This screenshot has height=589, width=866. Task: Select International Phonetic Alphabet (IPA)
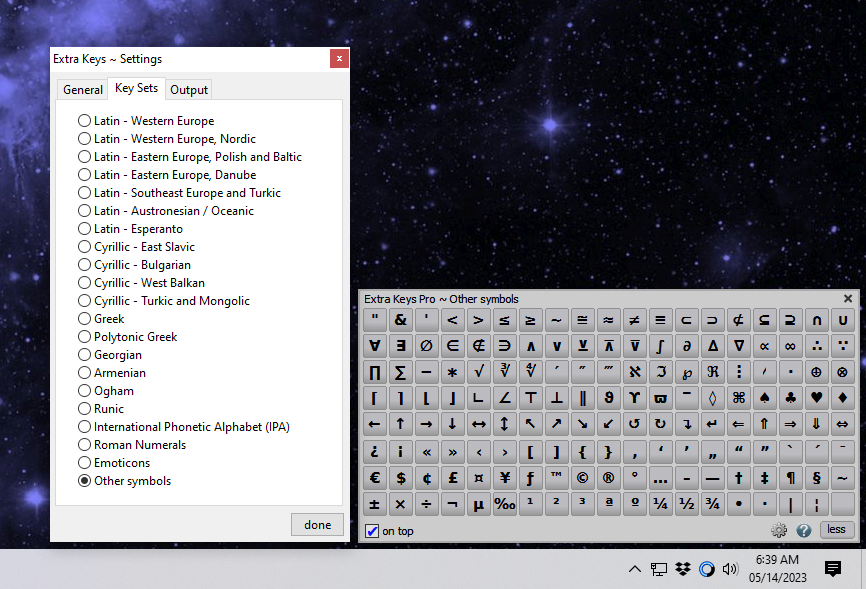click(184, 427)
